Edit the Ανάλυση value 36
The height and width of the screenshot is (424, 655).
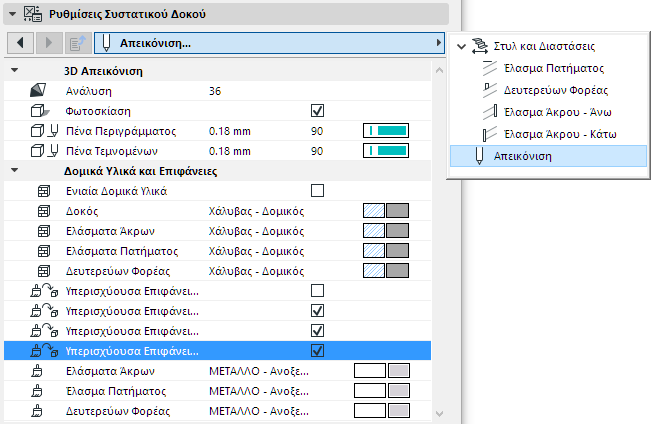pos(215,91)
